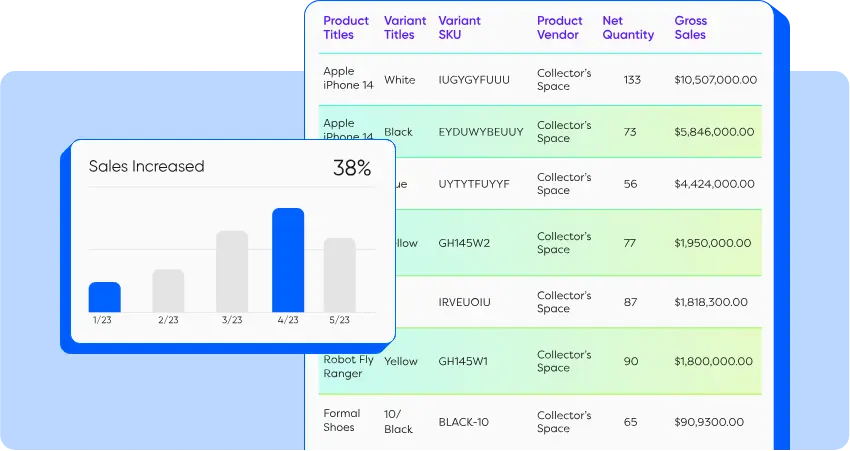The image size is (850, 451).
Task: Click the Sales Increased card title
Action: coord(146,166)
